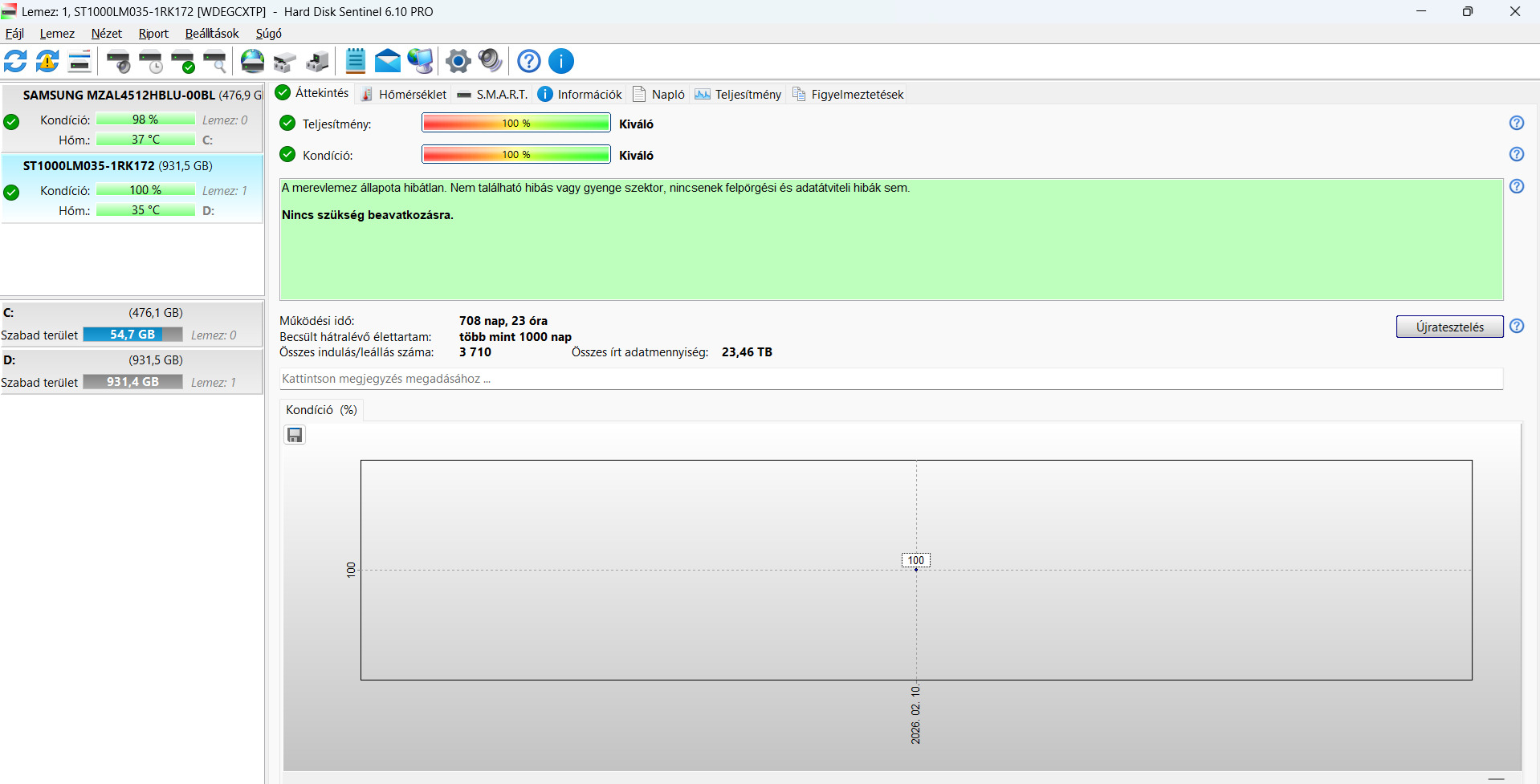This screenshot has height=784, width=1540.
Task: Click the save chart floppy disk icon
Action: [x=295, y=435]
